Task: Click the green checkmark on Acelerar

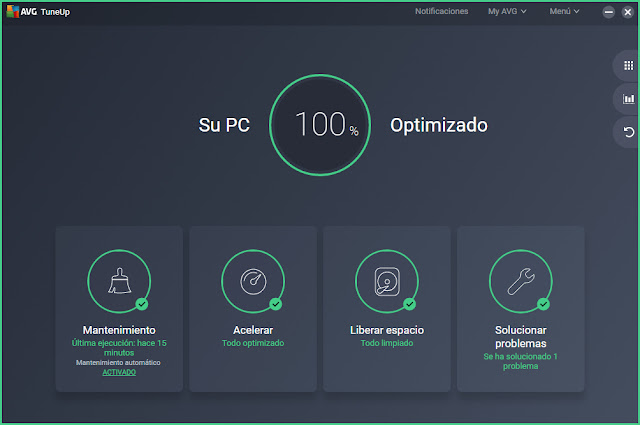Action: tap(276, 304)
